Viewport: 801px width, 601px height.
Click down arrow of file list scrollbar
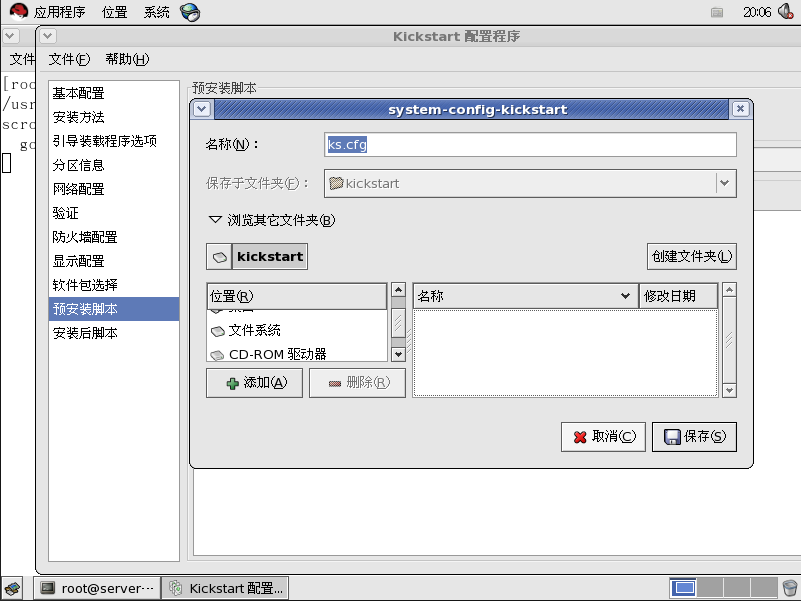729,390
